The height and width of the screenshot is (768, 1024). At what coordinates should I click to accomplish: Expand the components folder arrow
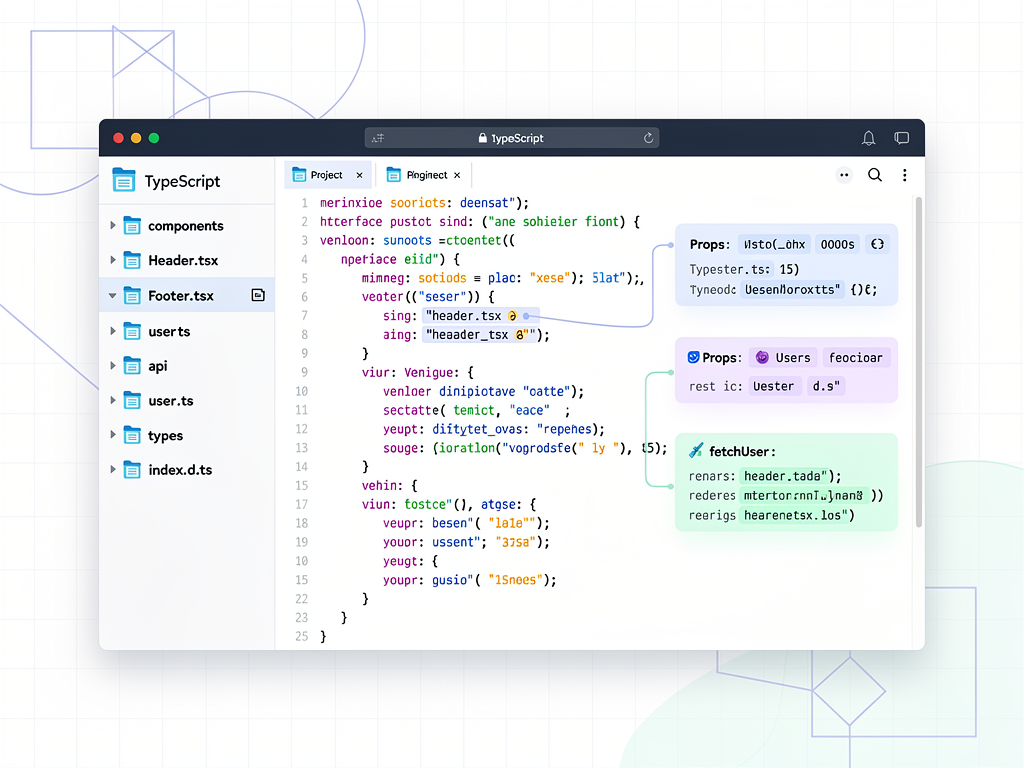click(x=112, y=225)
